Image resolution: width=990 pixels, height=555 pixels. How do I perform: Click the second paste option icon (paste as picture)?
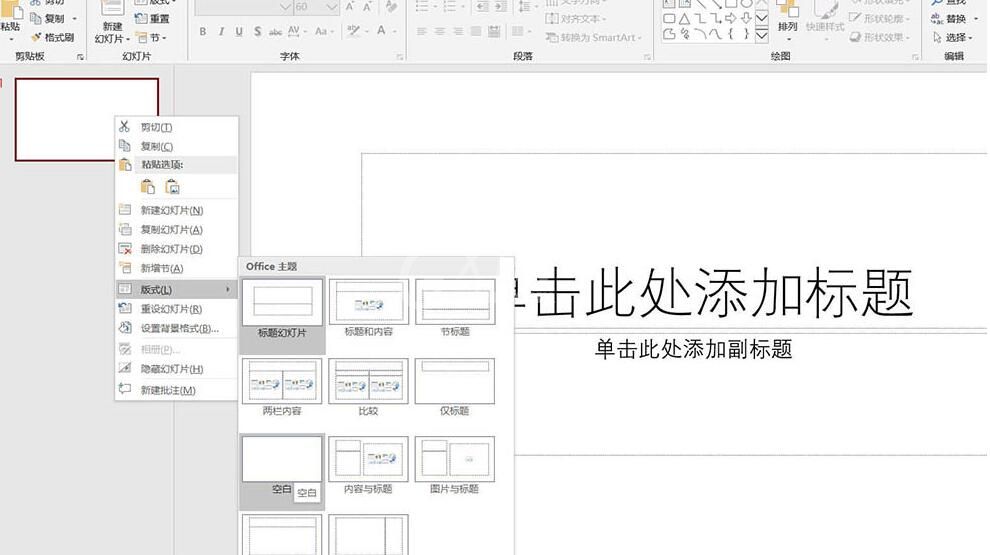[x=172, y=186]
